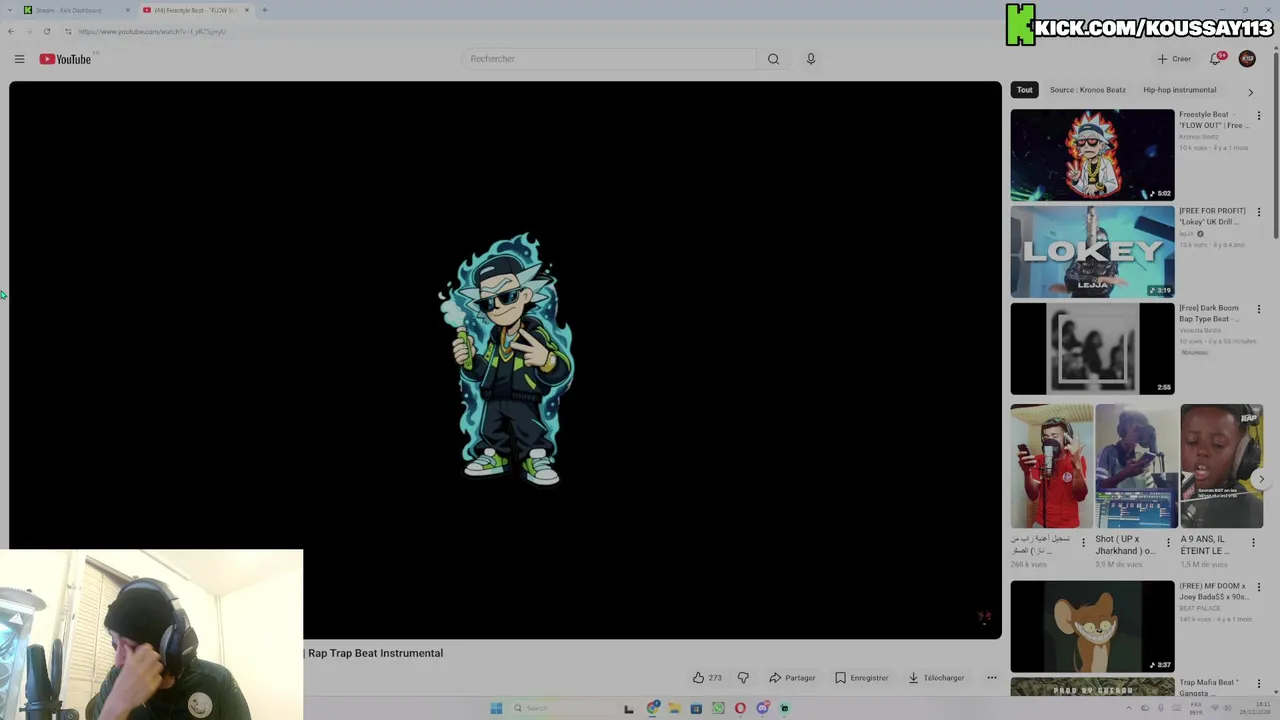The height and width of the screenshot is (720, 1280).
Task: Click the Partager share button
Action: [x=792, y=678]
